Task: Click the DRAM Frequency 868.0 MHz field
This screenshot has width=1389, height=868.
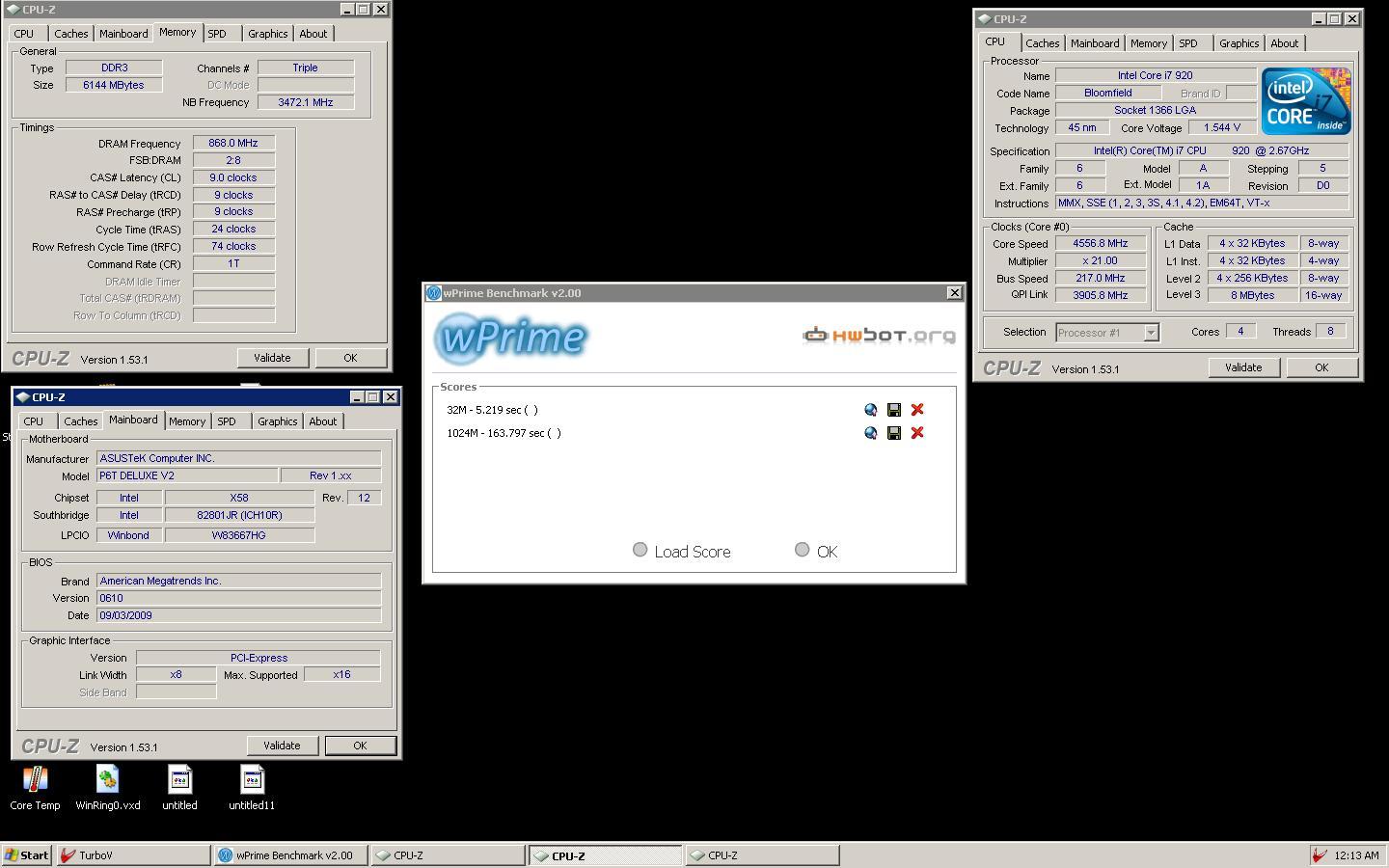Action: click(233, 143)
